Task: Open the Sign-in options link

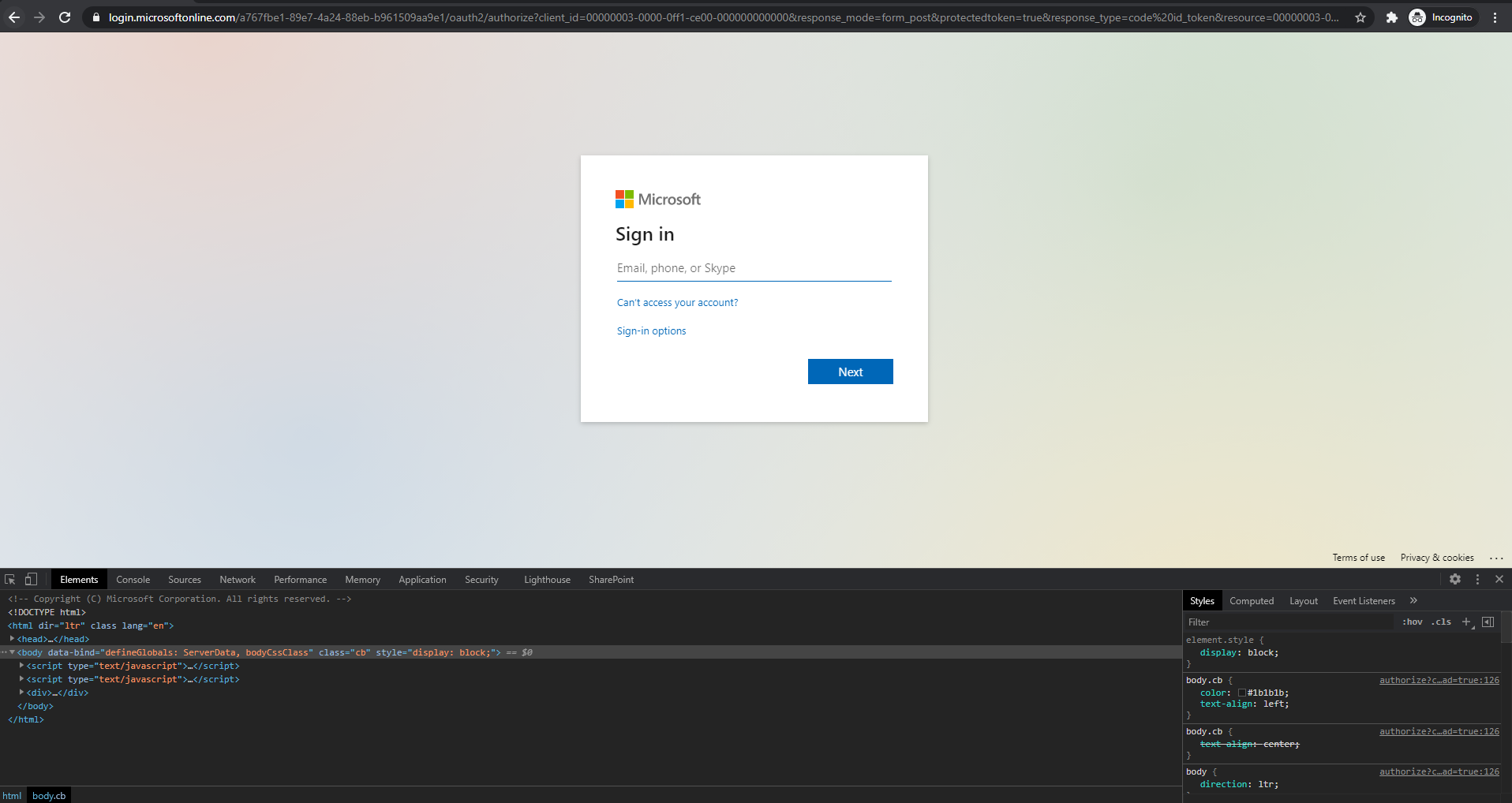Action: pyautogui.click(x=651, y=331)
